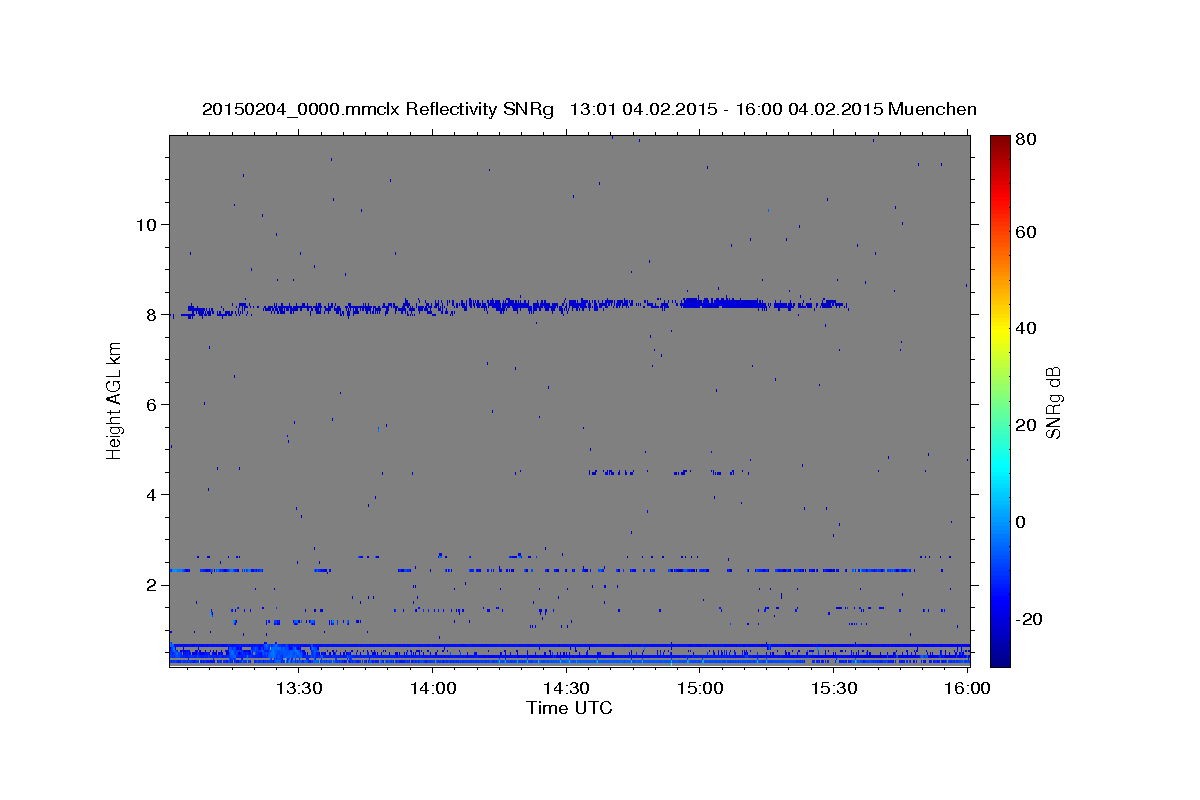Click the colorbar value 20
This screenshot has width=1200, height=800.
coord(1026,425)
